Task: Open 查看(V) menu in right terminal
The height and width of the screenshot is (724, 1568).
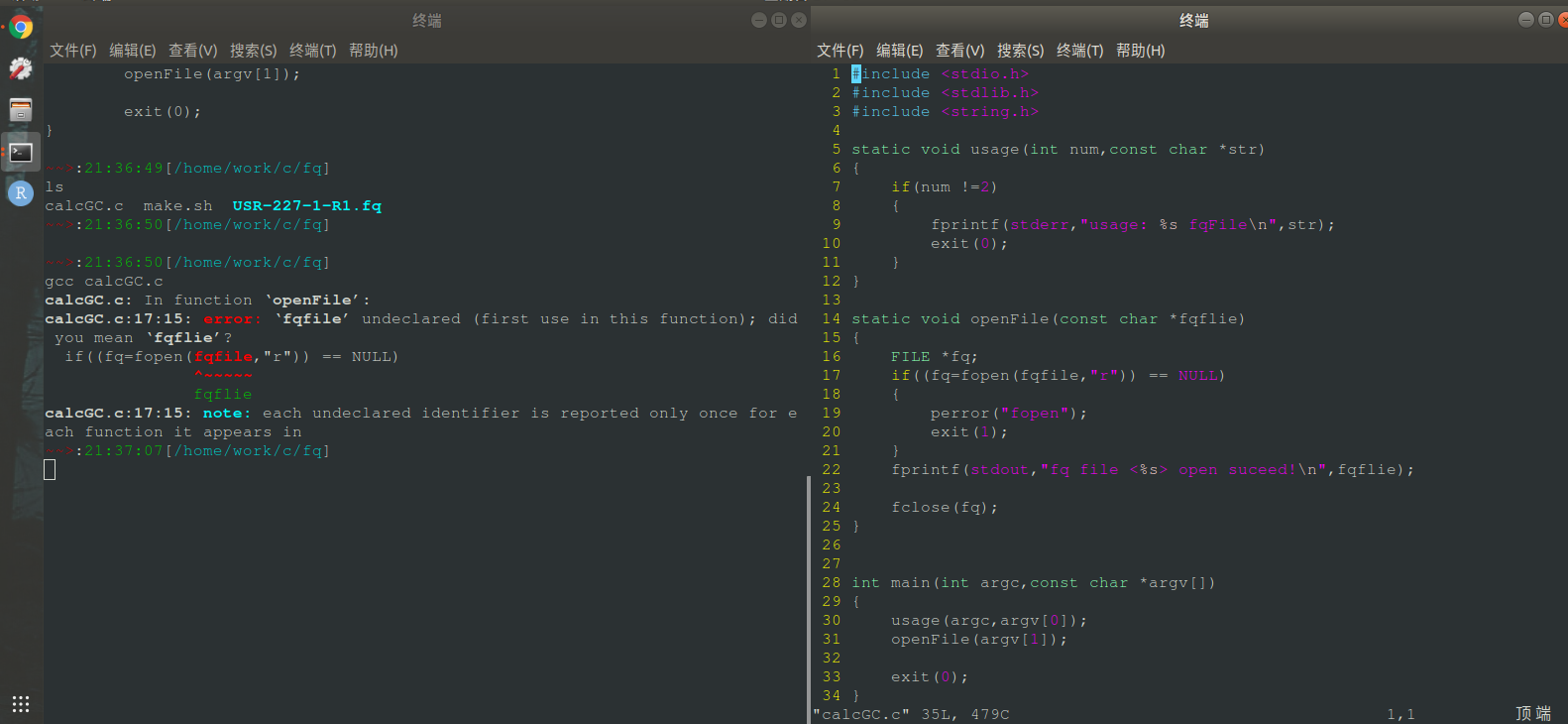Action: pos(960,51)
